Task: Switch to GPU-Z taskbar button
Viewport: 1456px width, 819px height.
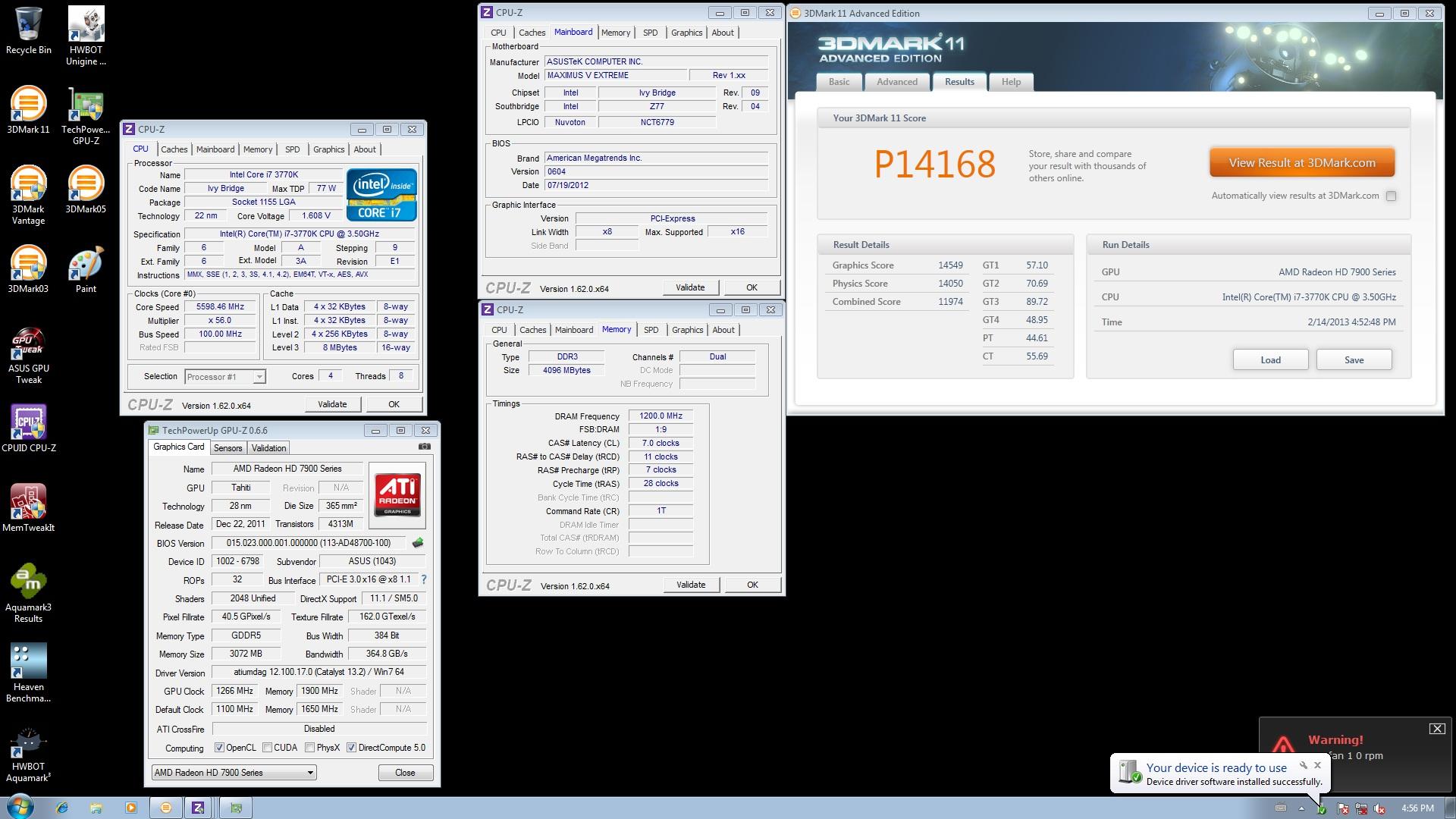Action: pos(236,808)
